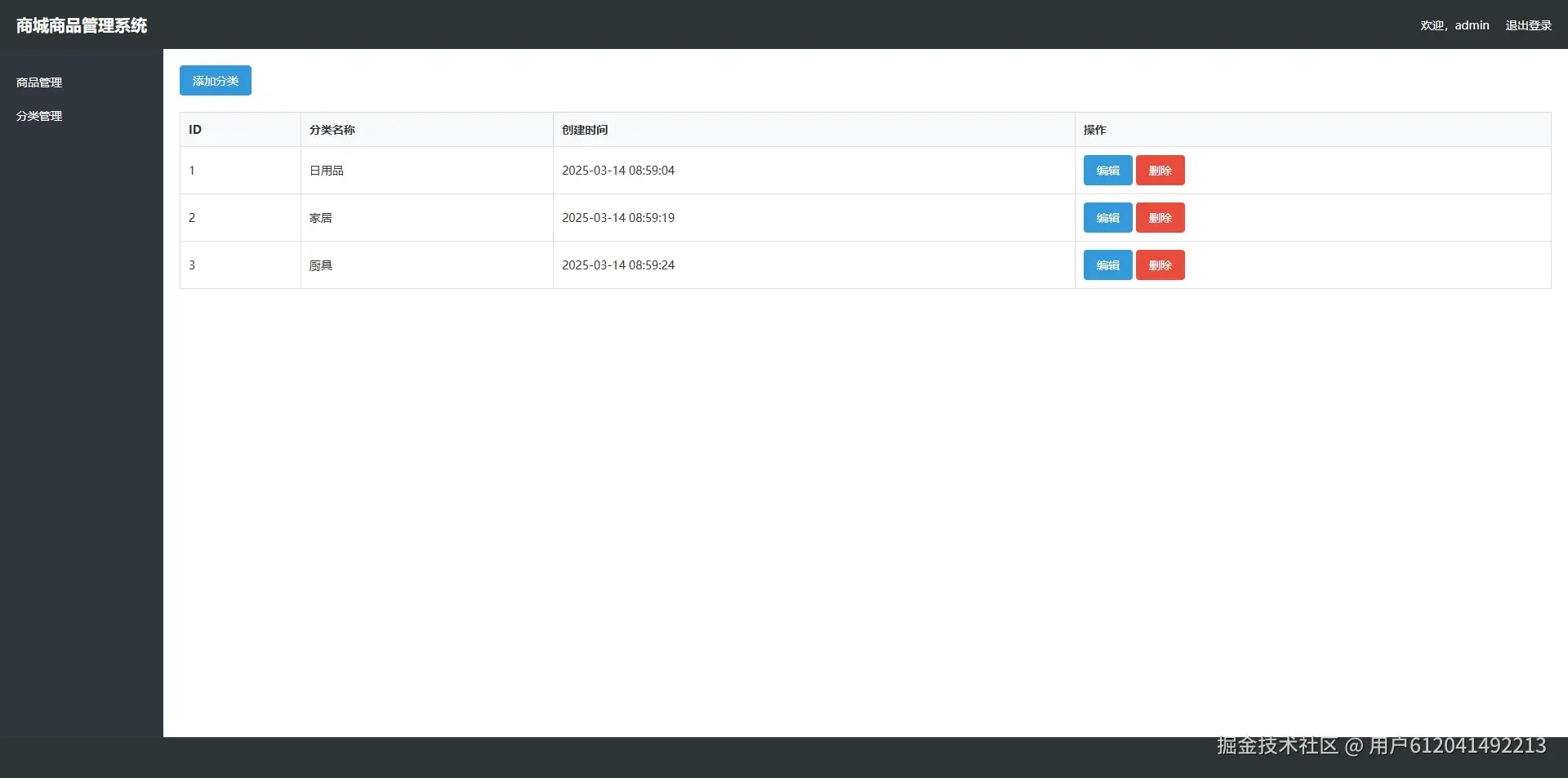Select the 家居 name cell

point(427,218)
